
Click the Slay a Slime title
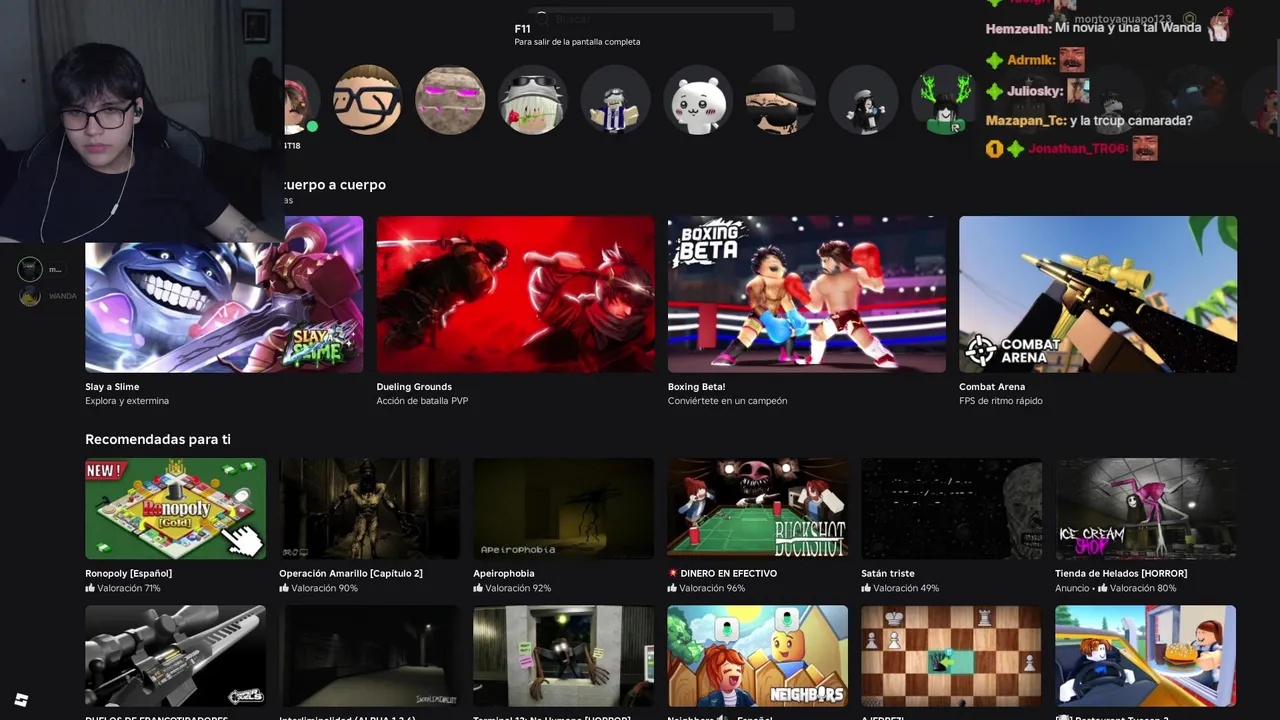click(x=112, y=386)
